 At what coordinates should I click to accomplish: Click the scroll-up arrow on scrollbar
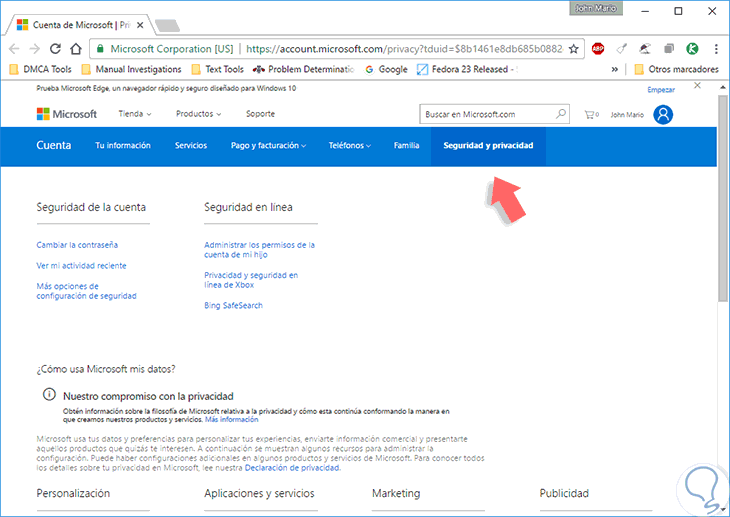723,87
